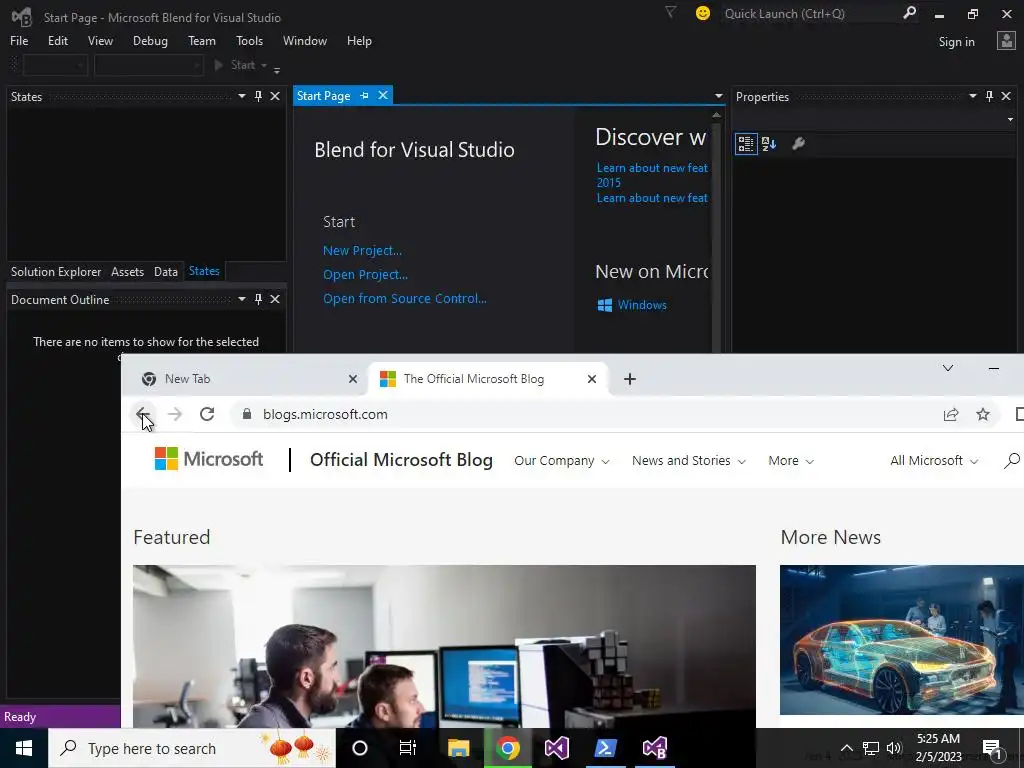Switch to the Solution Explorer tab
The height and width of the screenshot is (768, 1024).
pyautogui.click(x=56, y=272)
